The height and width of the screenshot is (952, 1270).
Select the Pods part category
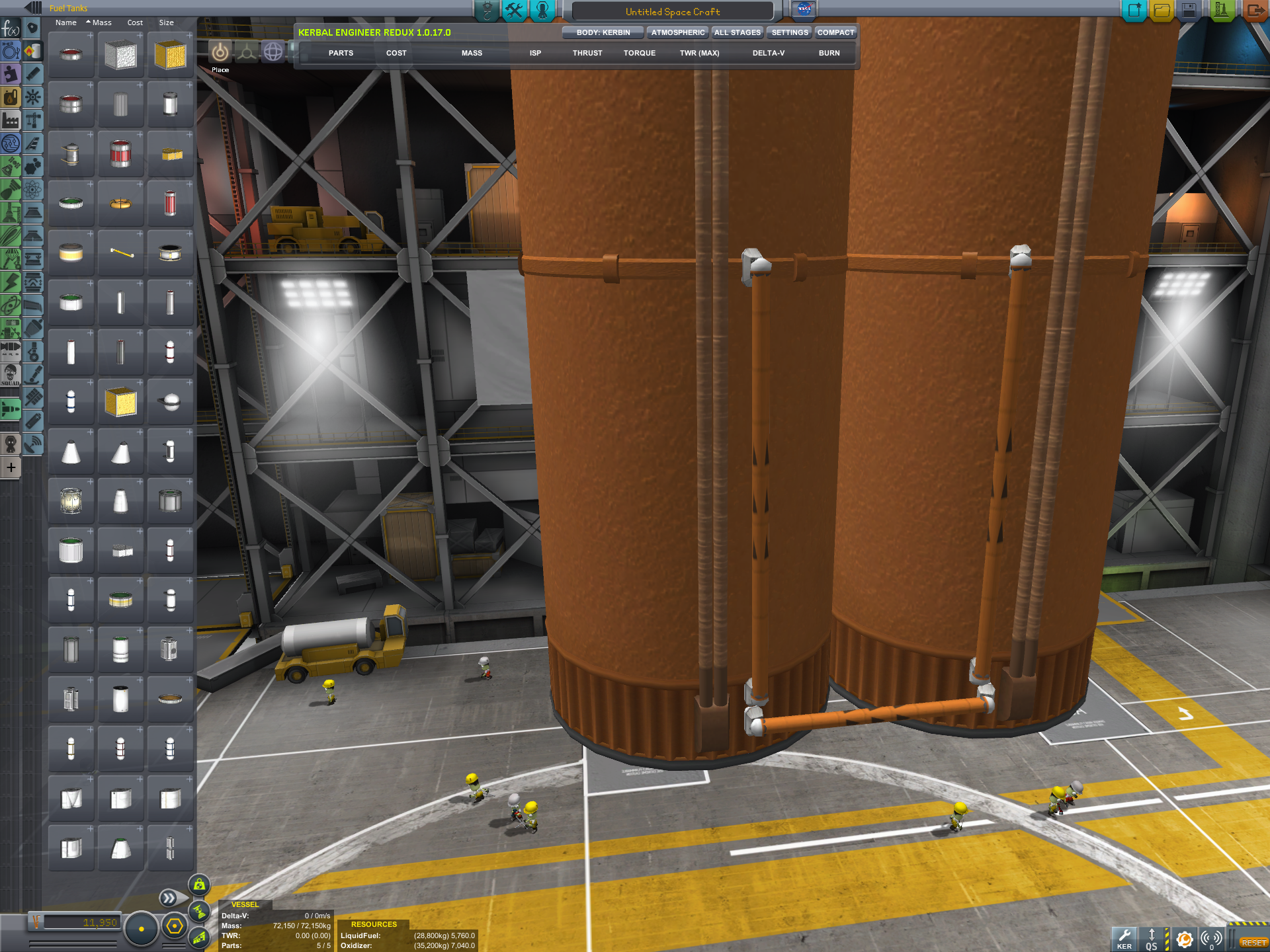[32, 28]
